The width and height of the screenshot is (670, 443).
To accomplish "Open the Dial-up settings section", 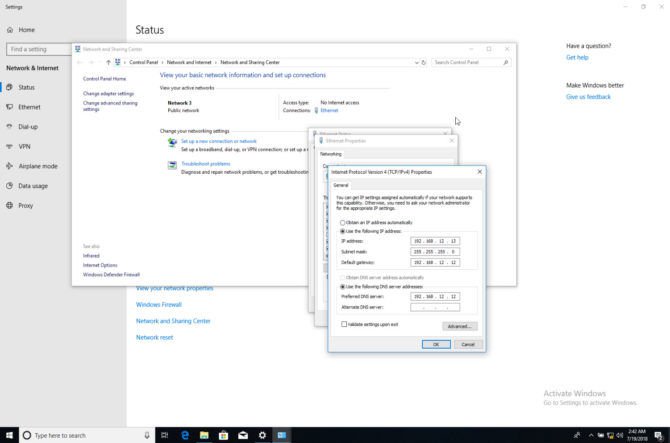I will tap(28, 127).
